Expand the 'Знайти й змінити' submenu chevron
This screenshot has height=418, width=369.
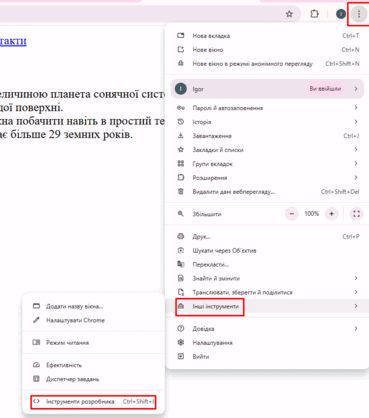pos(356,278)
